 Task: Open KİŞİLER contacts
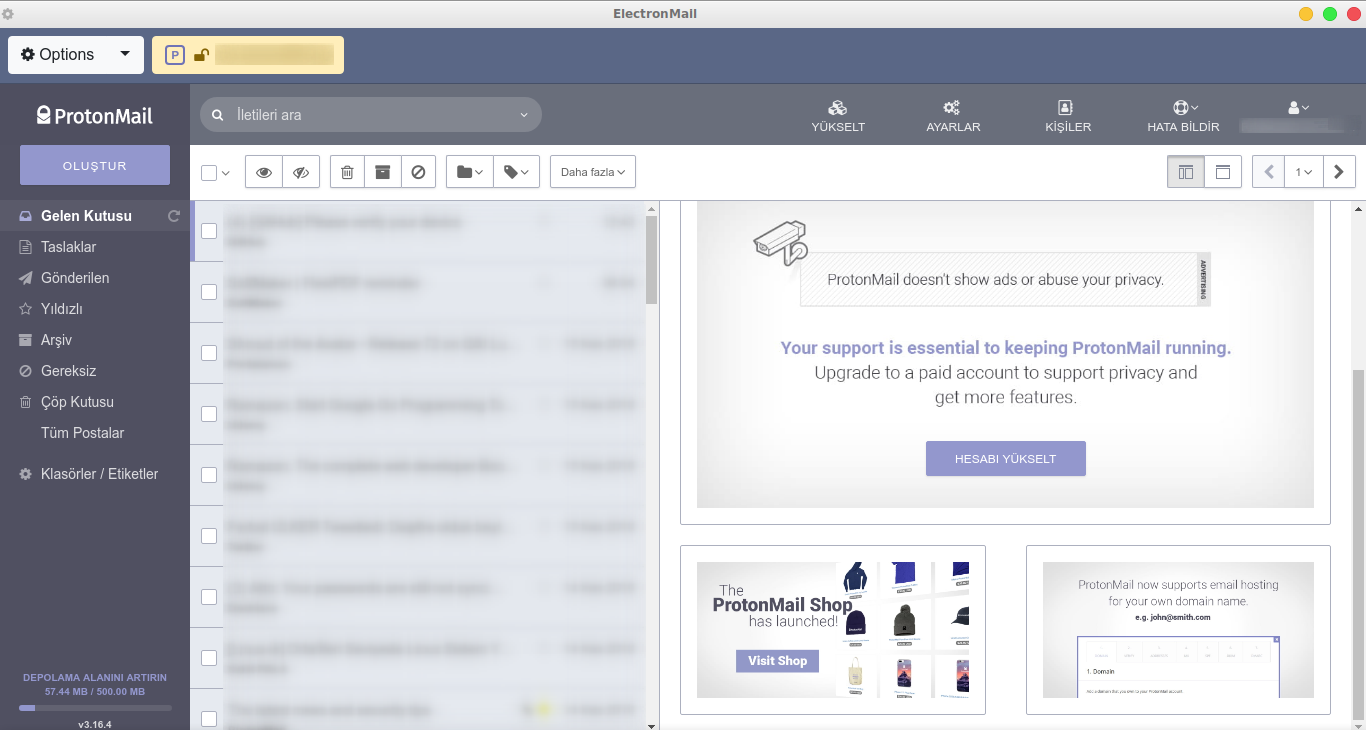[1067, 116]
